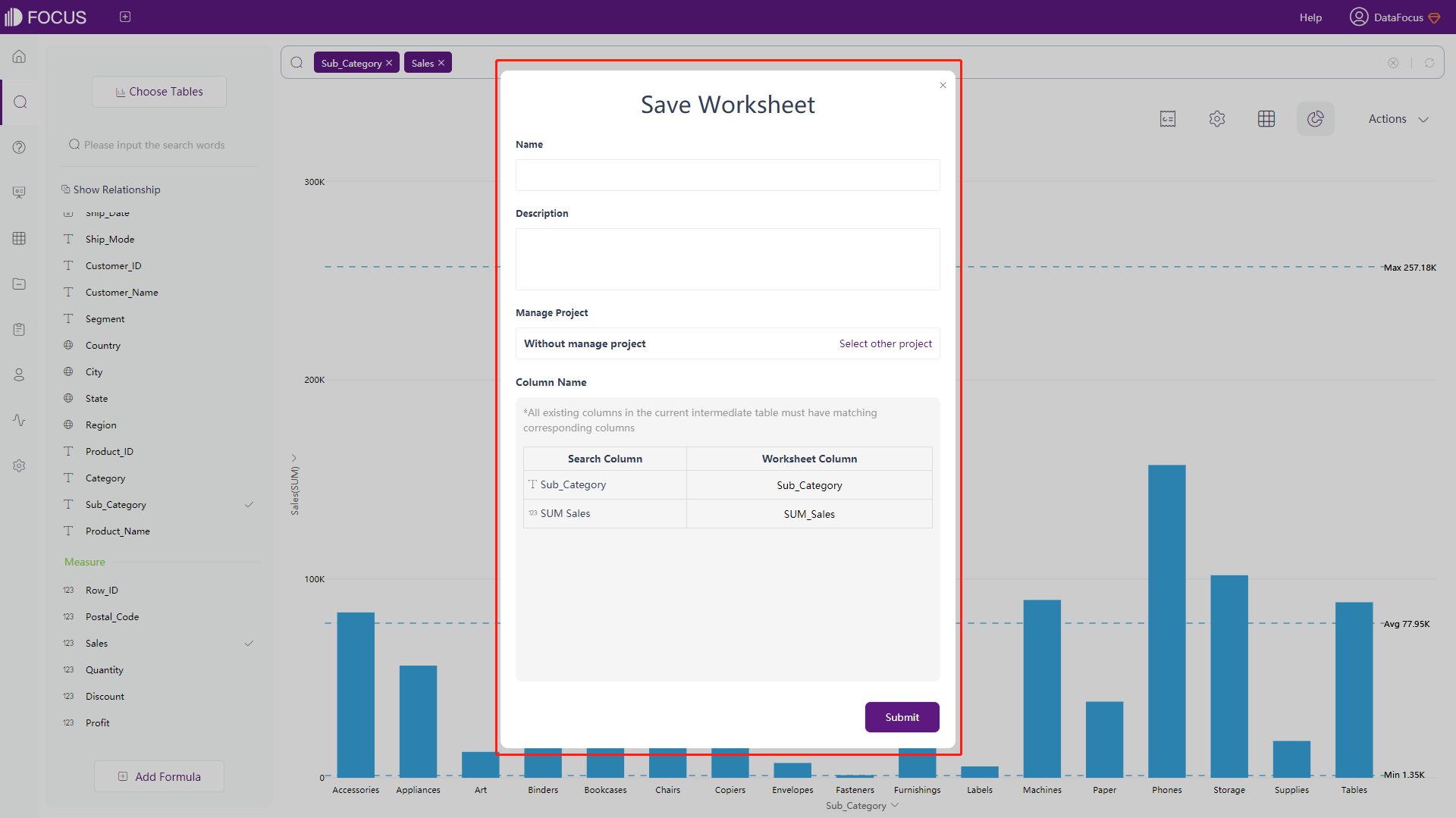Open the dashboard presentation sidebar icon

(20, 193)
